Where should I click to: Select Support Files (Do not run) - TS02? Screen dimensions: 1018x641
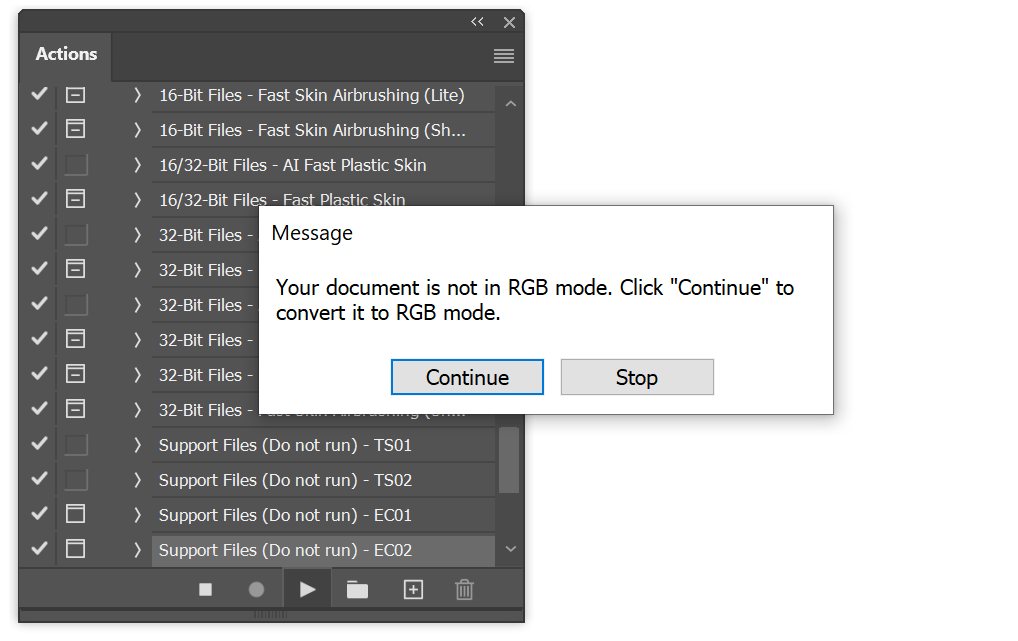point(323,480)
